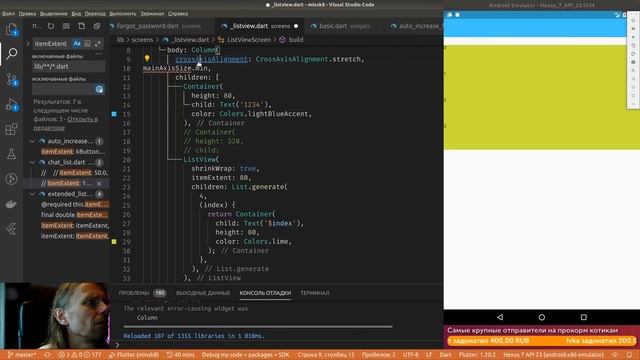
Task: Open the Testing flask view
Action: pos(11,154)
